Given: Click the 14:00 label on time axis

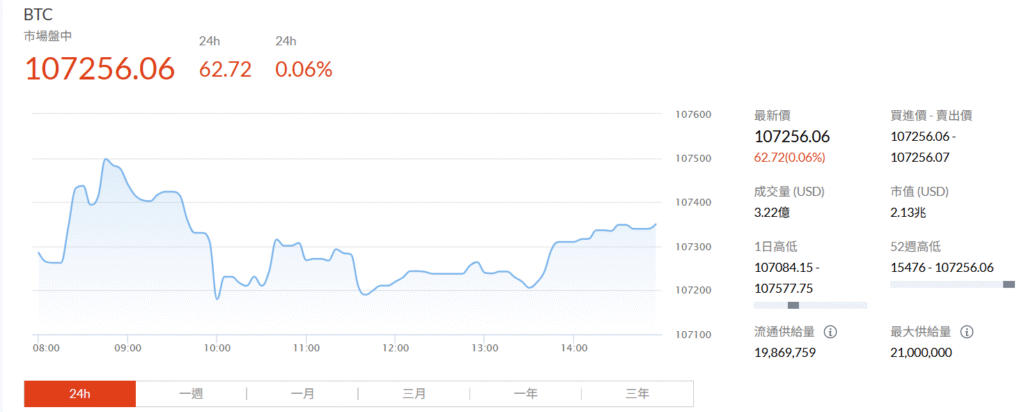Looking at the screenshot, I should [573, 349].
